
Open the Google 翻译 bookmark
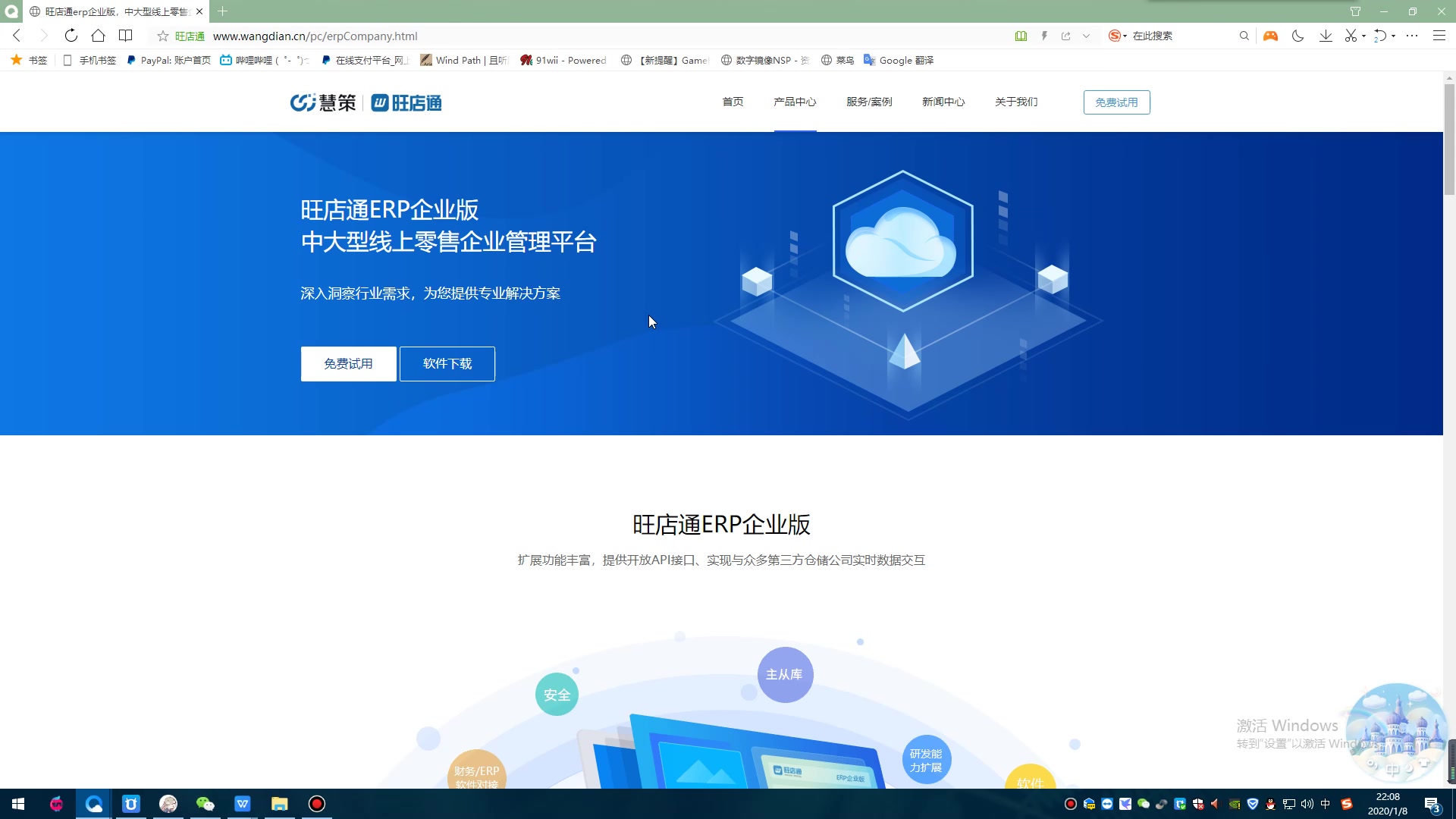pyautogui.click(x=899, y=60)
